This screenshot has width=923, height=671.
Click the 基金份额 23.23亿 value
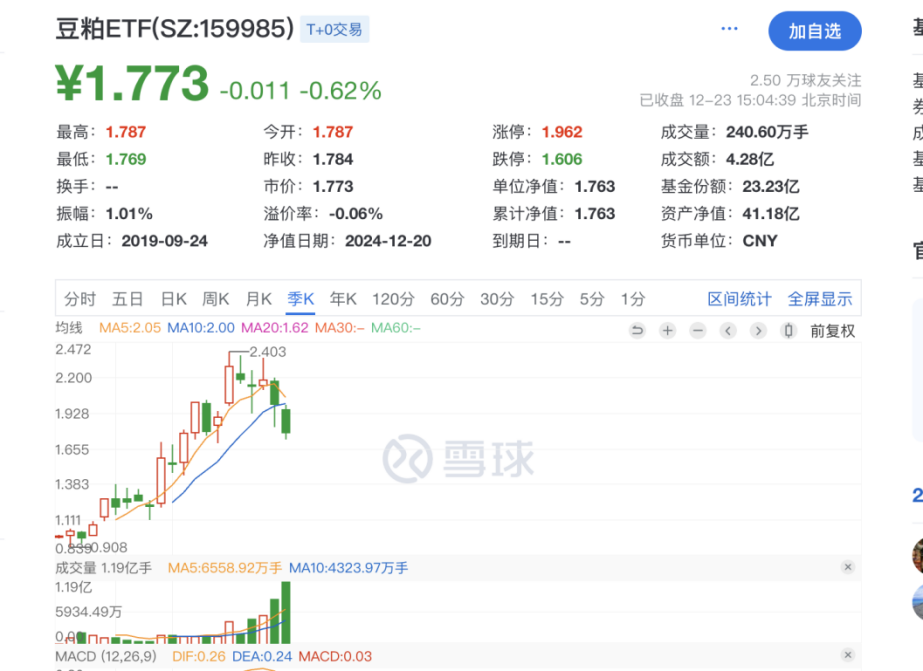[x=771, y=187]
